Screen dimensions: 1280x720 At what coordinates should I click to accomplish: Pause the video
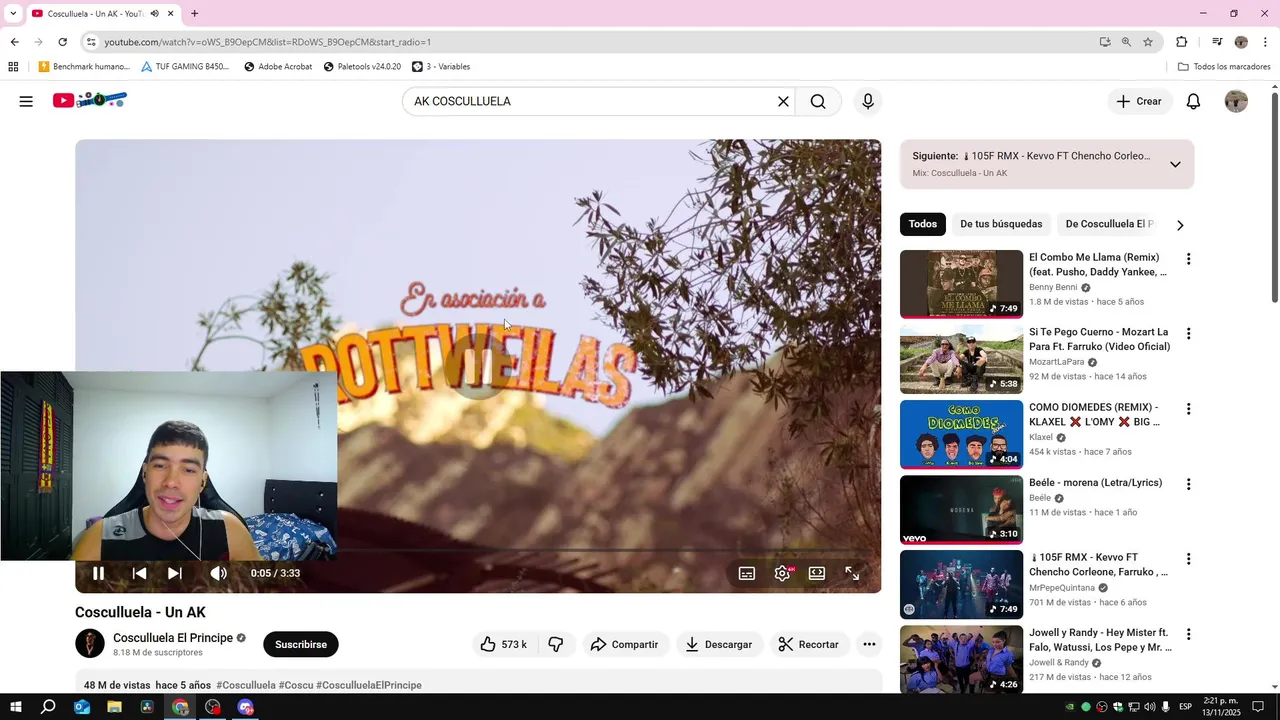[x=98, y=573]
